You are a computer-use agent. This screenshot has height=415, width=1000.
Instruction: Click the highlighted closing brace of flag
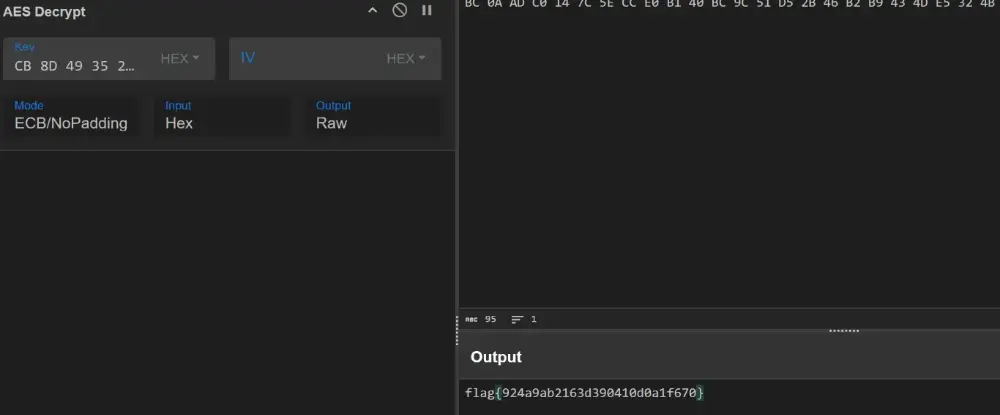[x=701, y=393]
